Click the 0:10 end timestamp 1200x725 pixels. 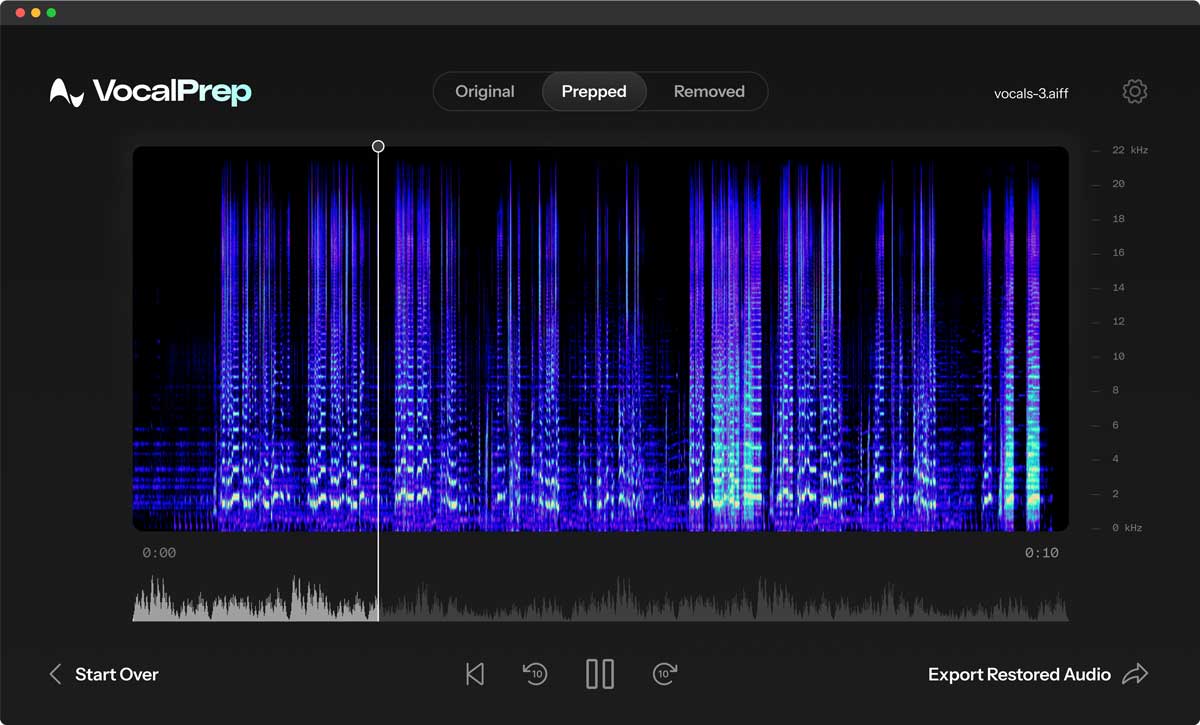1042,551
